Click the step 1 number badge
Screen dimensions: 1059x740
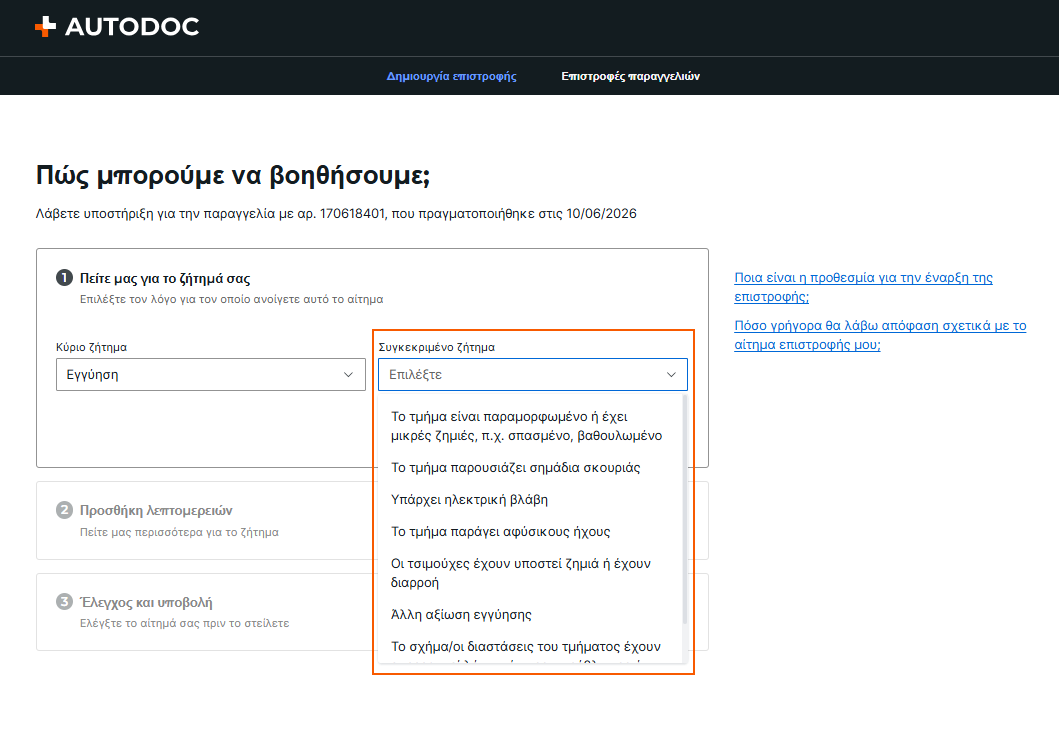(x=64, y=278)
